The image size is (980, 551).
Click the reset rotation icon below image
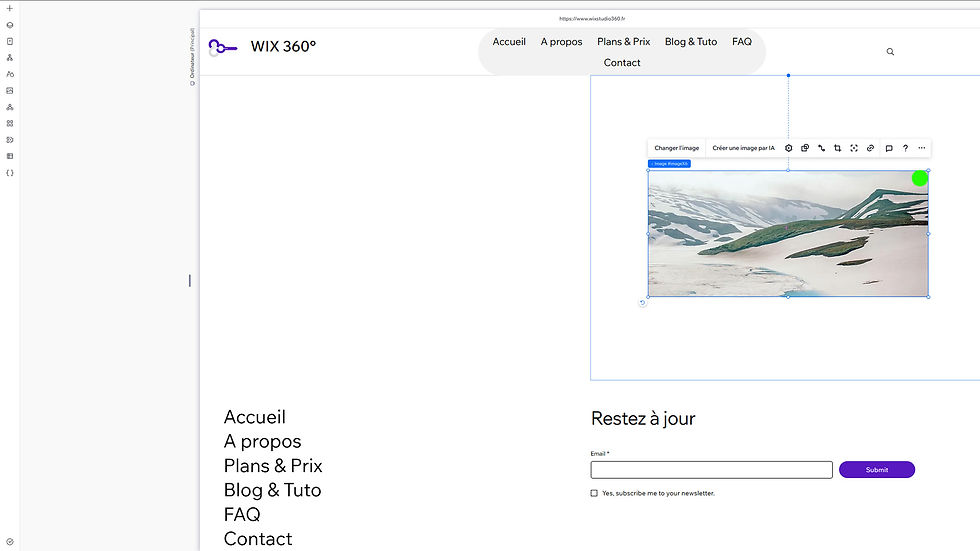point(642,303)
